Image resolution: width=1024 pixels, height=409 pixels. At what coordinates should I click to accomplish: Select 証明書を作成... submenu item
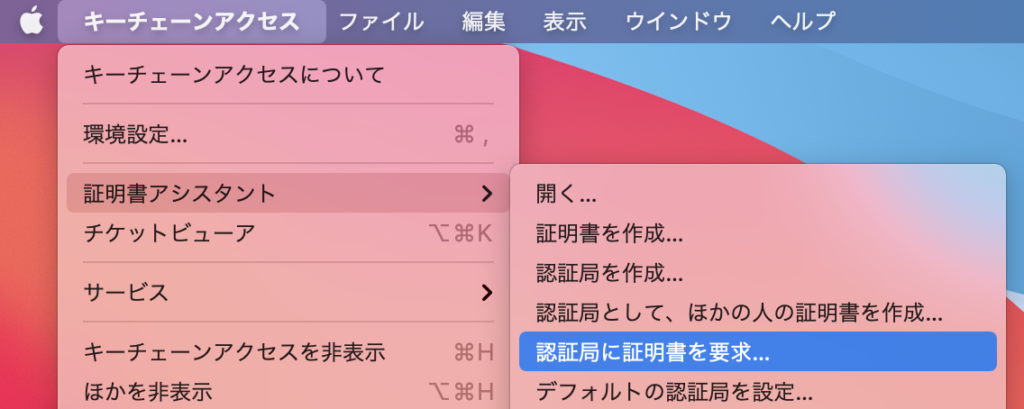pyautogui.click(x=609, y=234)
